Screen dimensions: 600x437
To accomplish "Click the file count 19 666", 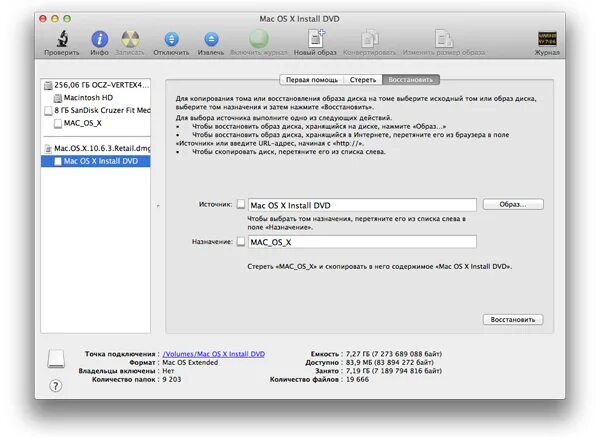I will (357, 379).
